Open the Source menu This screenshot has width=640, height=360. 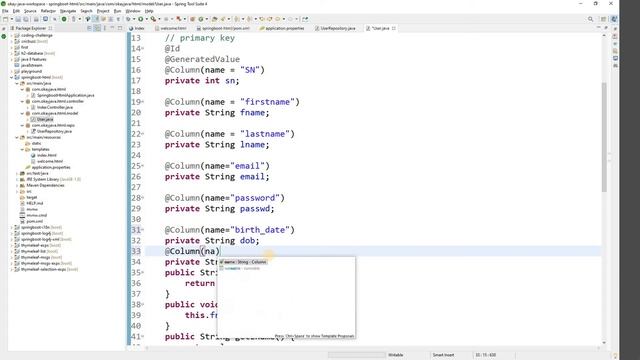click(x=30, y=11)
